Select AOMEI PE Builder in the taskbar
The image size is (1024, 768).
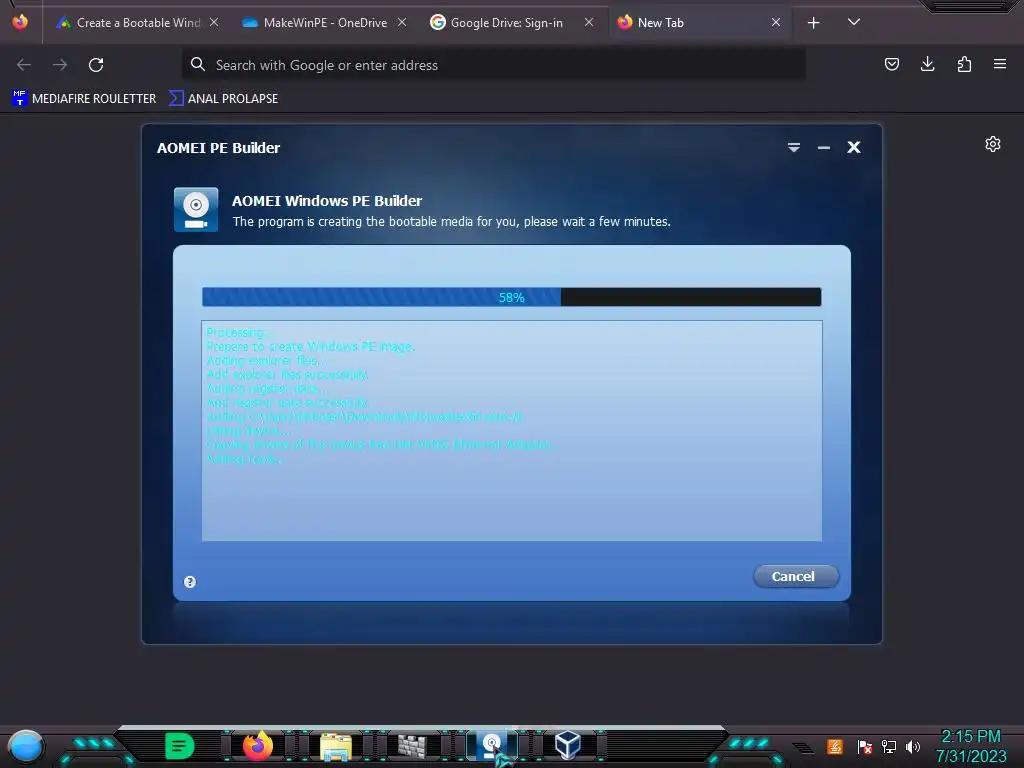pos(492,746)
